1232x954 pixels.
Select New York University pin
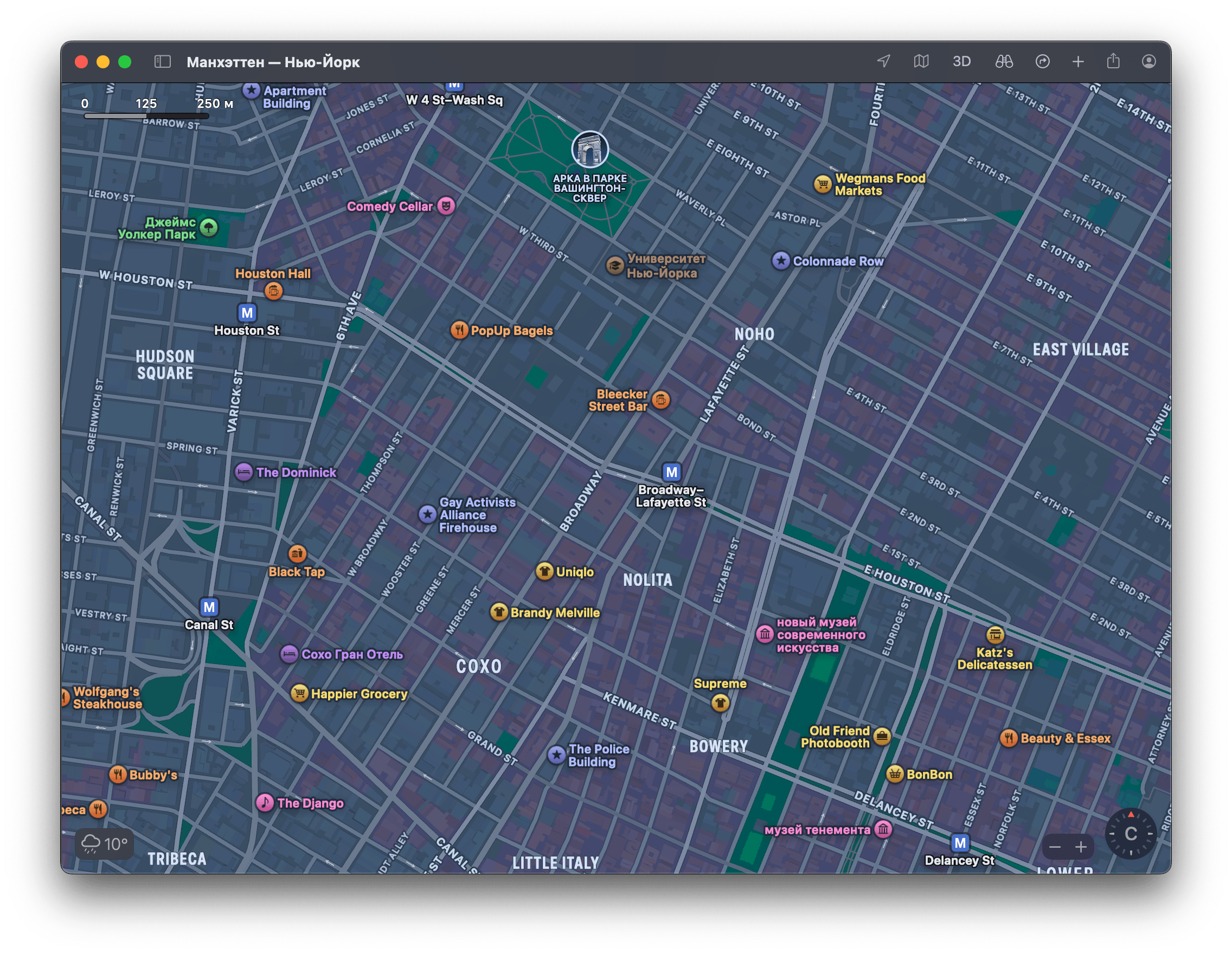click(615, 265)
